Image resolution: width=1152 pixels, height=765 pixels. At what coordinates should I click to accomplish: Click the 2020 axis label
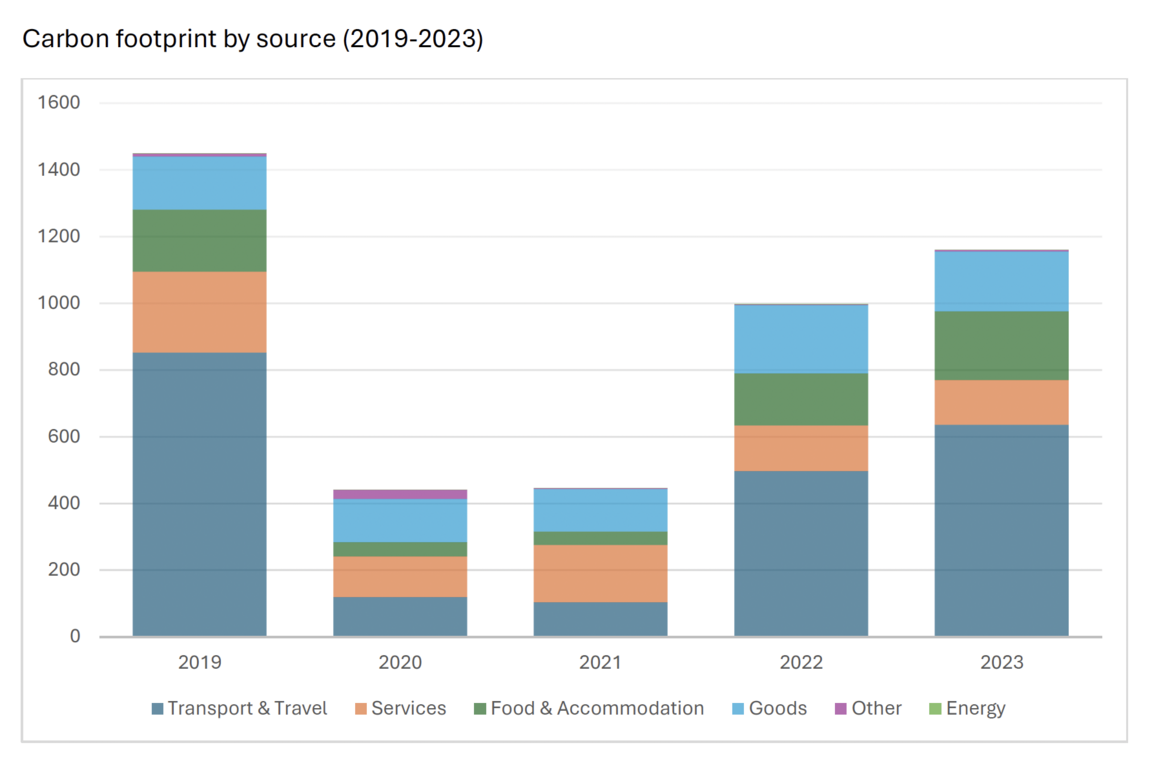pos(400,662)
